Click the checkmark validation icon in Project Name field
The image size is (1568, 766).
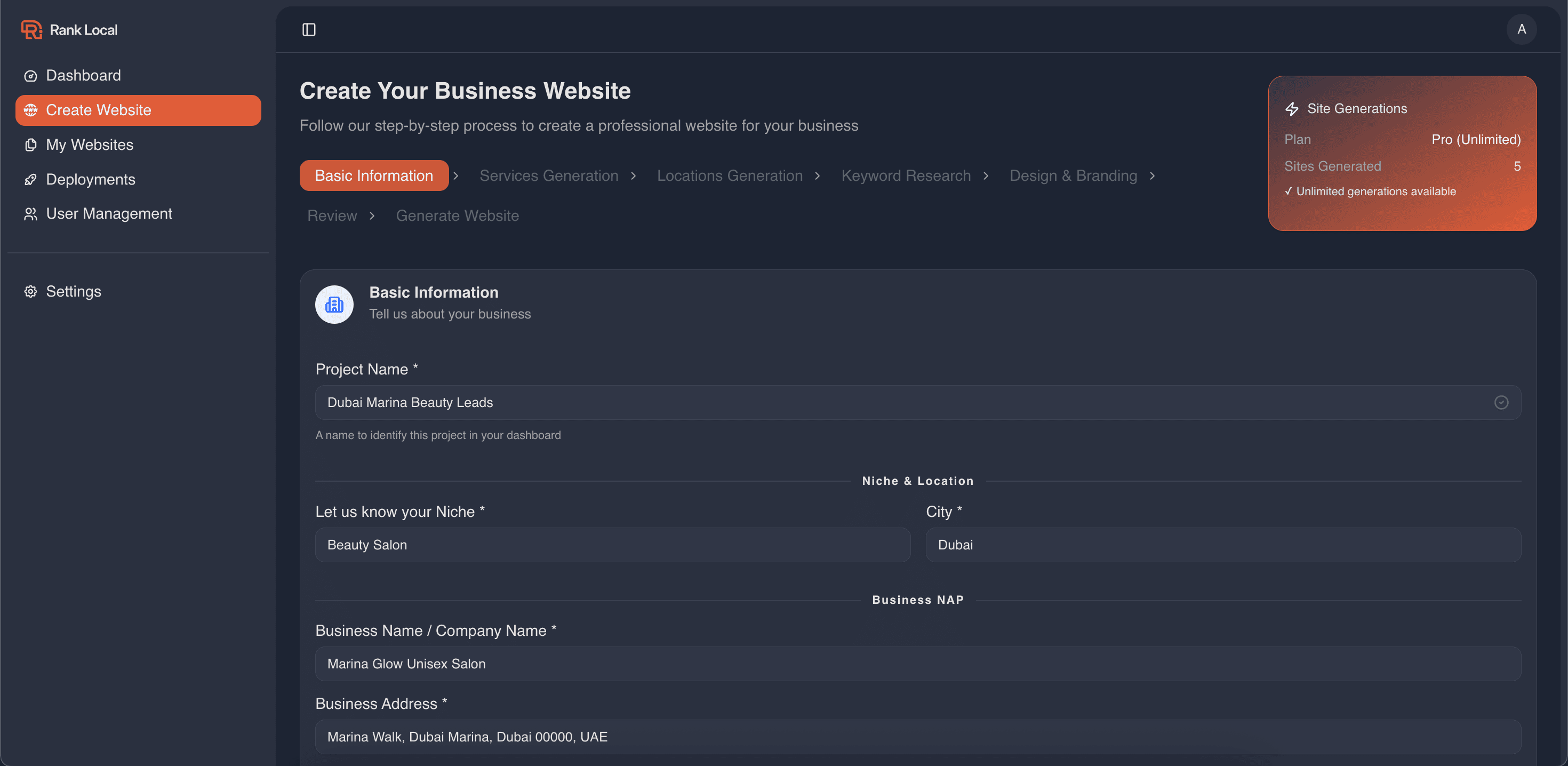[x=1501, y=402]
